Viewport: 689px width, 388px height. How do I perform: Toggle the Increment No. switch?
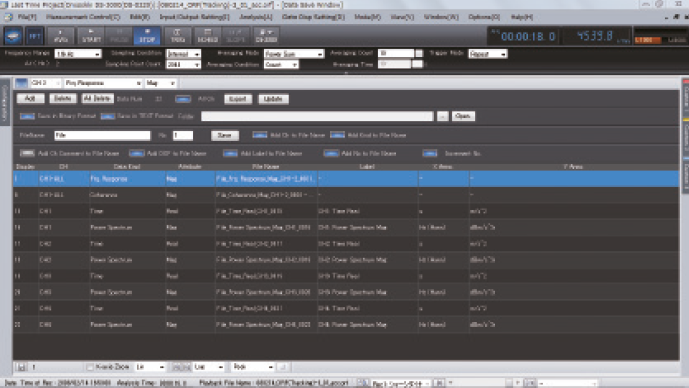click(x=430, y=153)
